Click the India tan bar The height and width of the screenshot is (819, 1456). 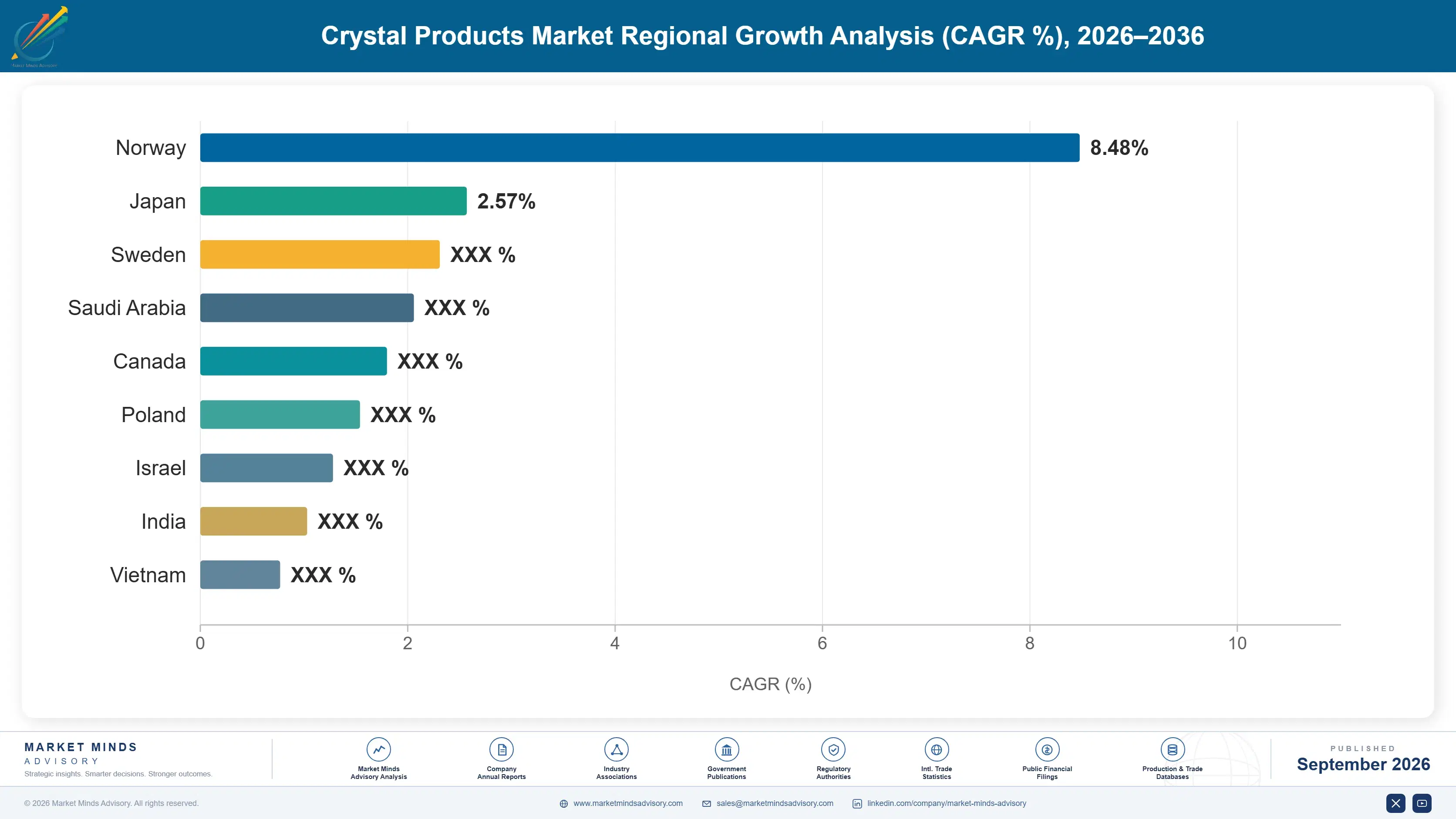pyautogui.click(x=253, y=521)
